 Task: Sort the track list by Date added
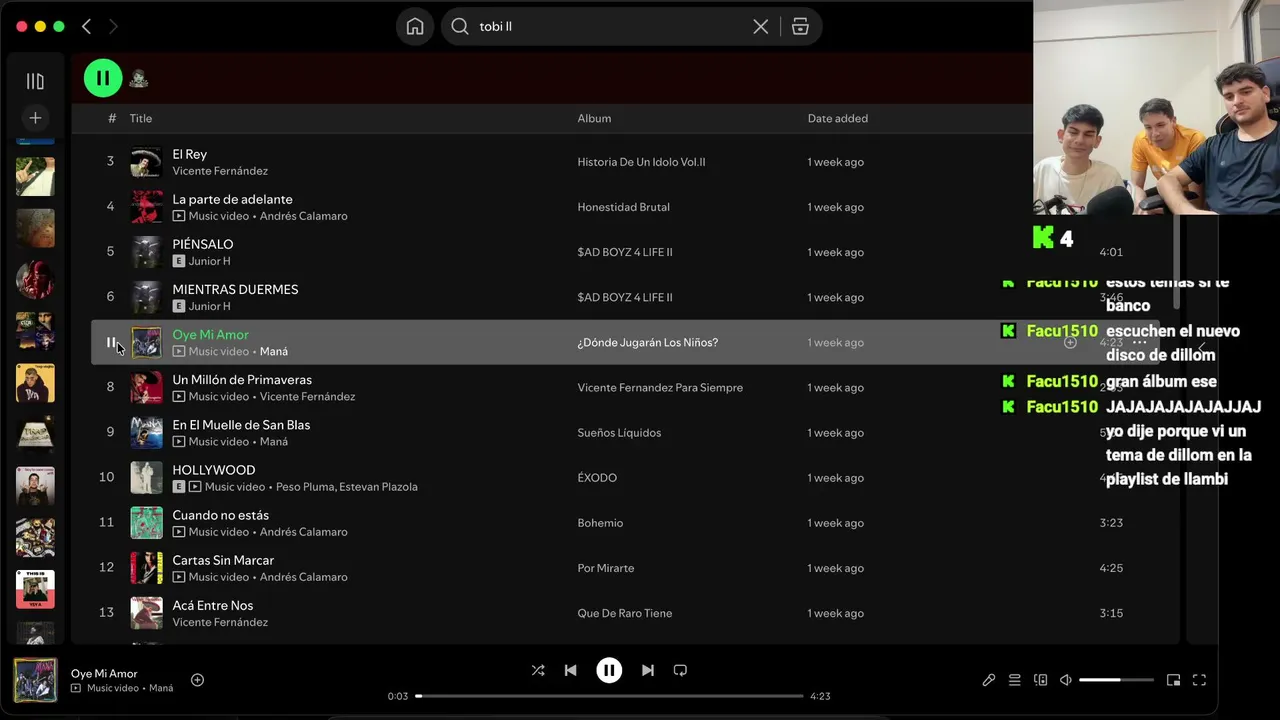pos(838,118)
